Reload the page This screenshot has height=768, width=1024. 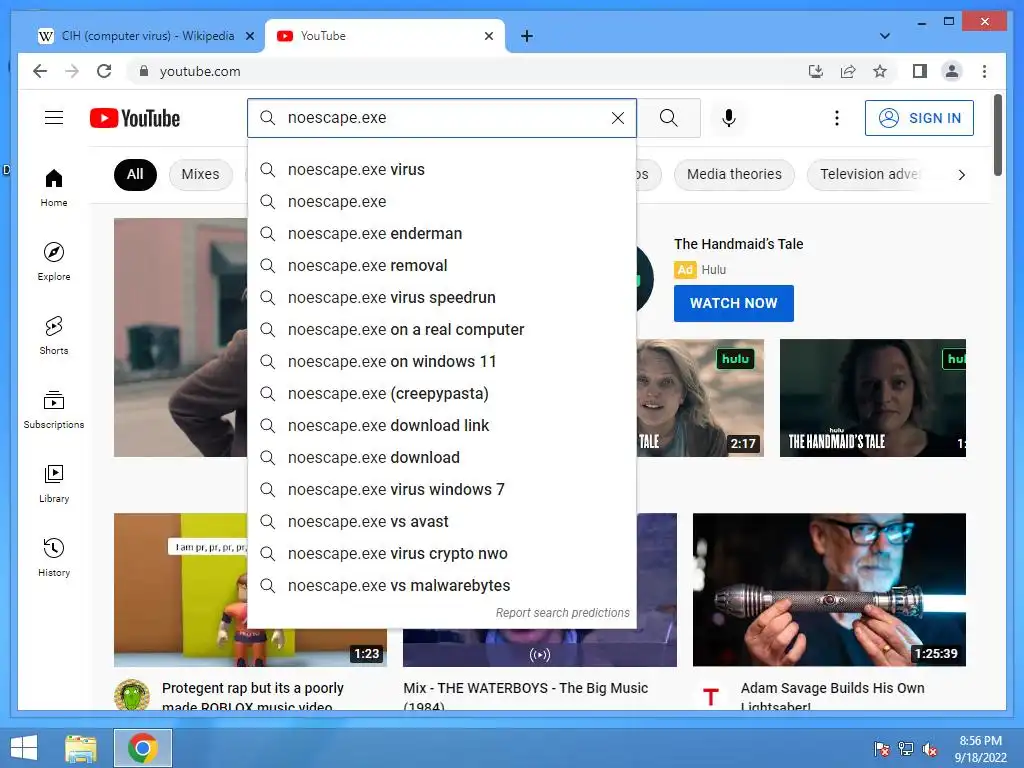point(104,71)
